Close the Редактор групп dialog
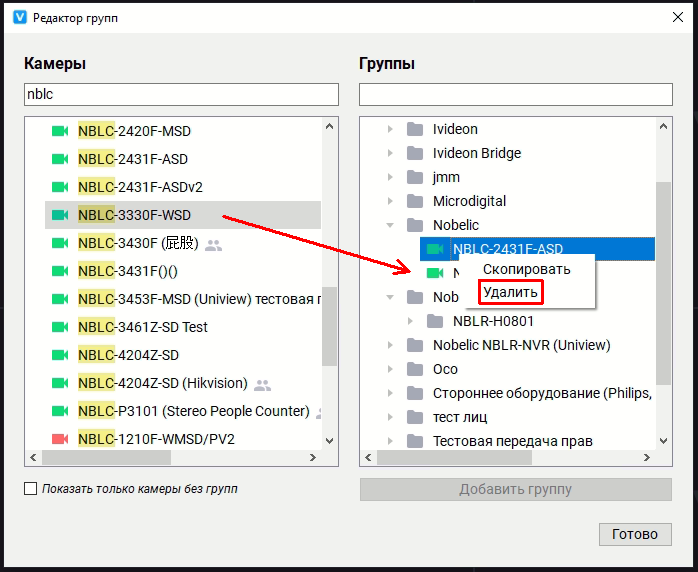The width and height of the screenshot is (698, 572). [x=678, y=17]
